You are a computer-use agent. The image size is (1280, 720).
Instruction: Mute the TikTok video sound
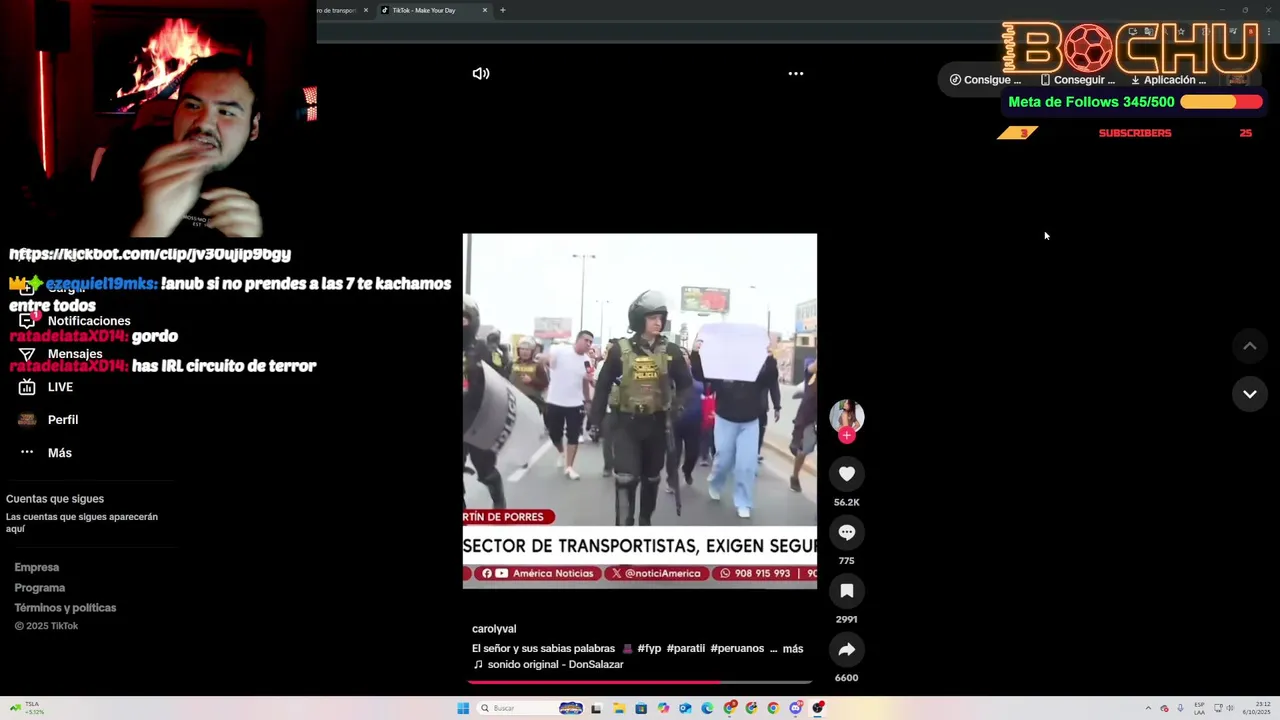pos(481,73)
